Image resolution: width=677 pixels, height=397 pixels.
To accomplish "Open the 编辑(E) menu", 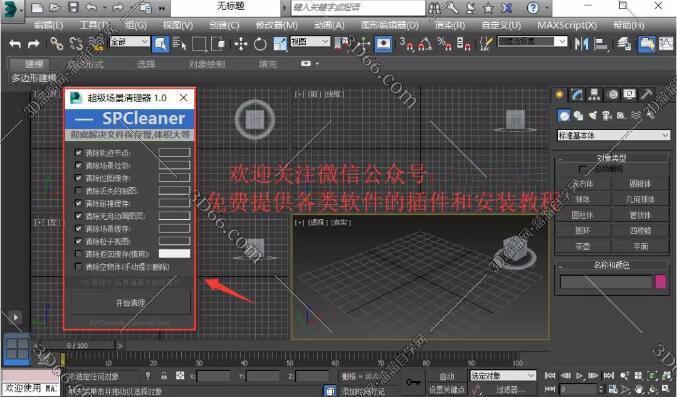I will tap(48, 25).
